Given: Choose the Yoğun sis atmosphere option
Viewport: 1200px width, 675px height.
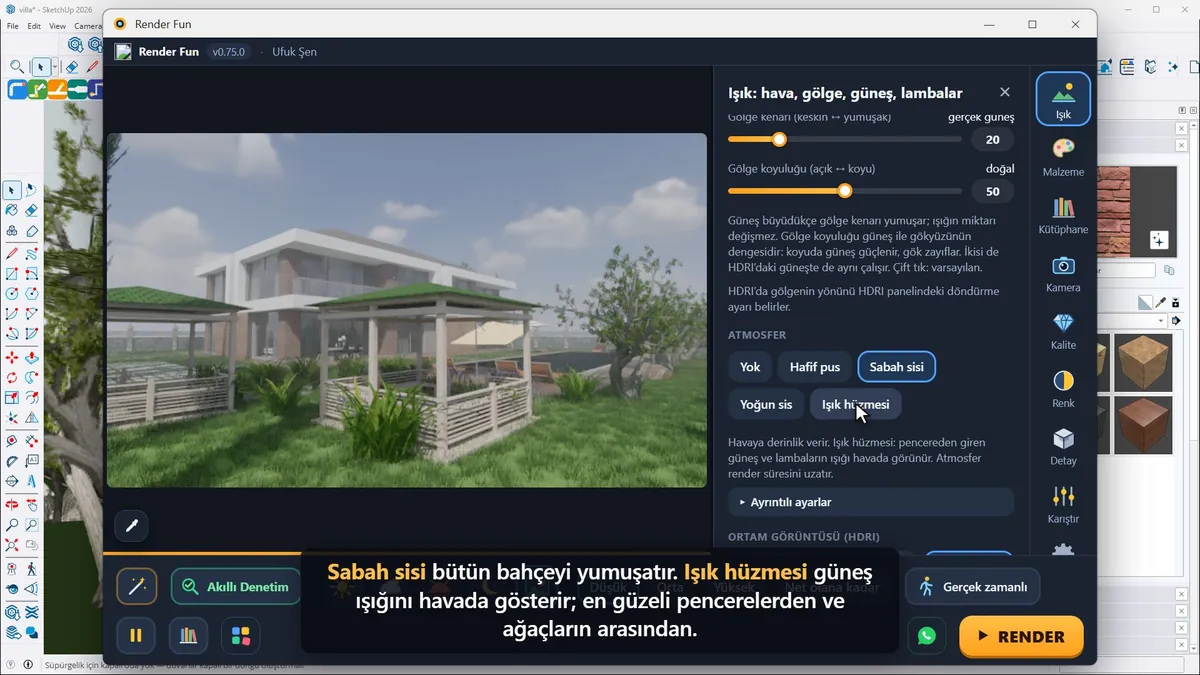Looking at the screenshot, I should 766,404.
